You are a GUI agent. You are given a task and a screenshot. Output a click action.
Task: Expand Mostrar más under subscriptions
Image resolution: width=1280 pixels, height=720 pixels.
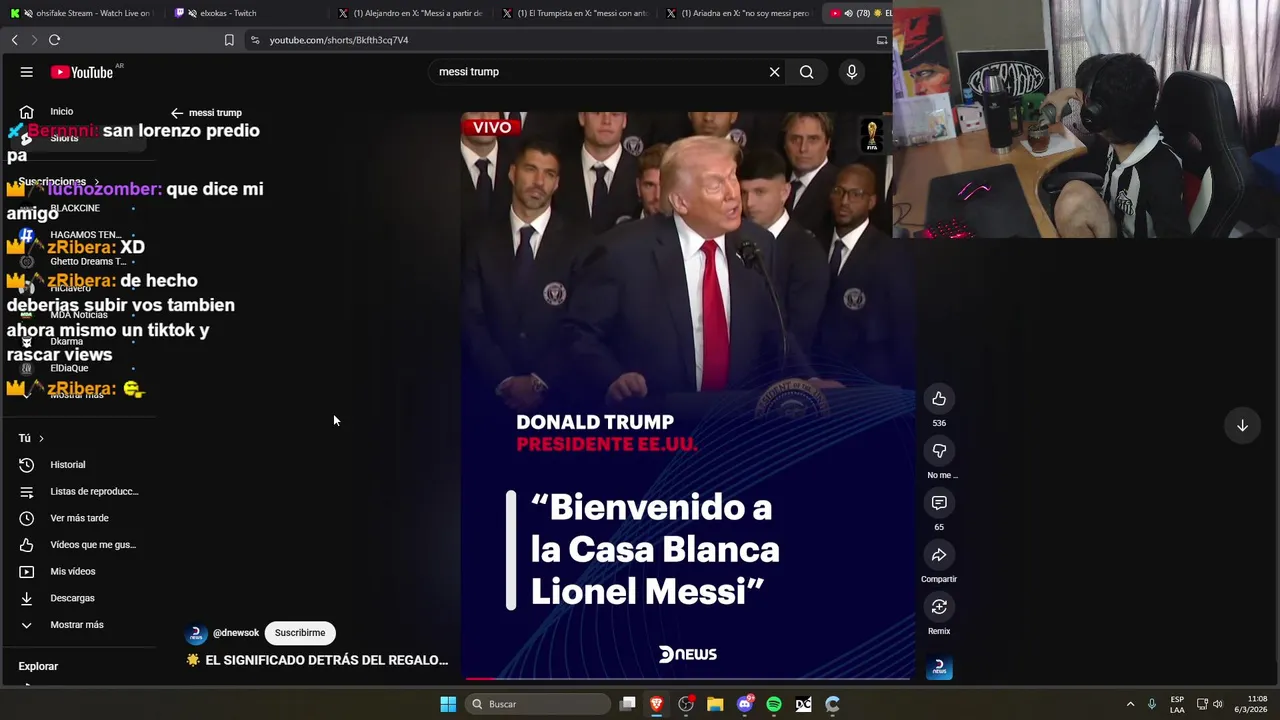click(x=77, y=395)
